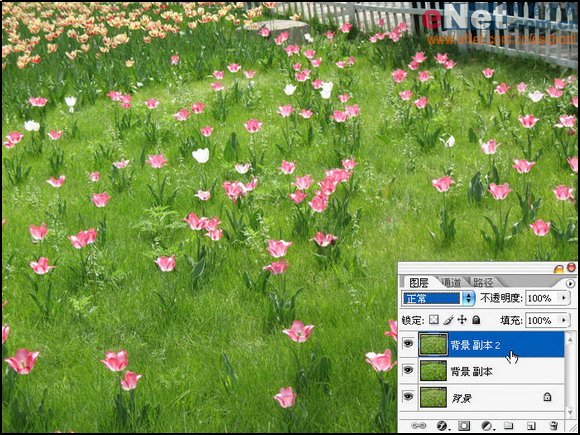Create a new layer group folder
This screenshot has height=435, width=580.
[x=509, y=426]
